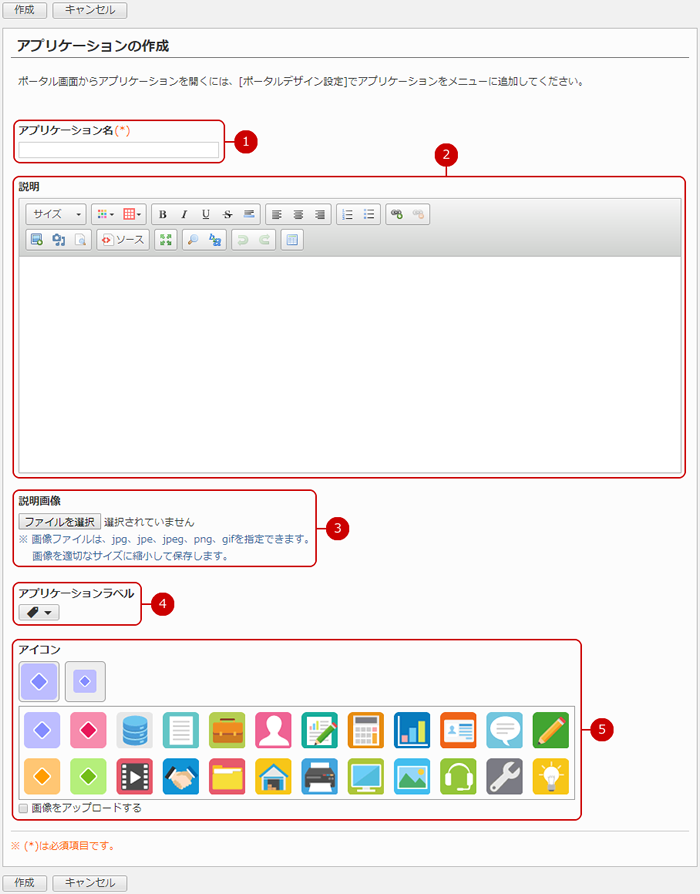
Task: Toggle bold formatting in description editor
Action: pyautogui.click(x=162, y=214)
